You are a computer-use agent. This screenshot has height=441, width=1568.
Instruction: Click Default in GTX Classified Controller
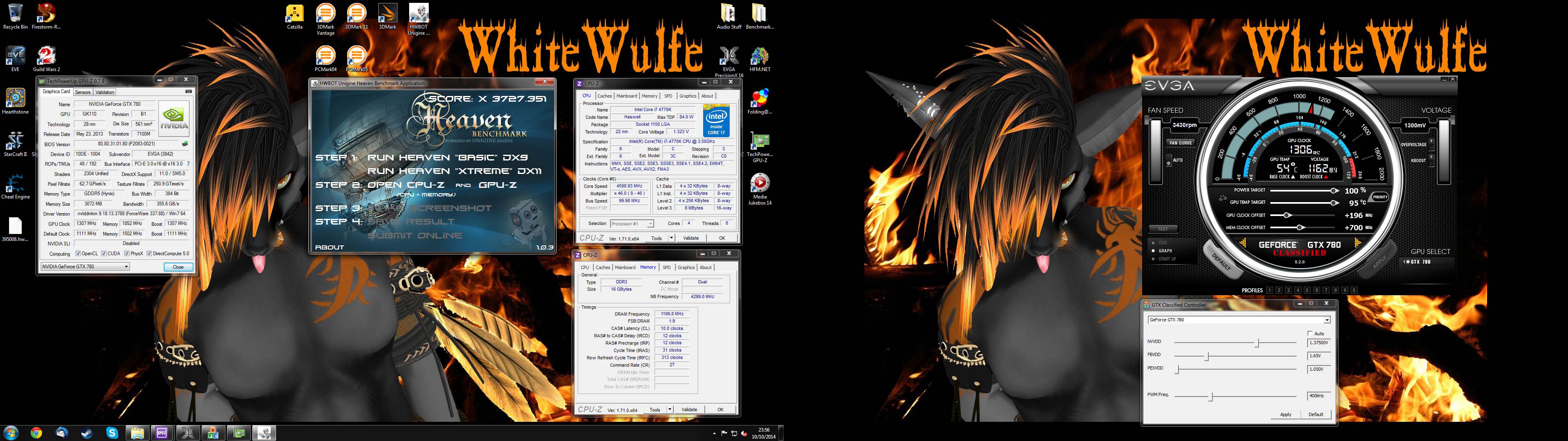[x=1316, y=414]
